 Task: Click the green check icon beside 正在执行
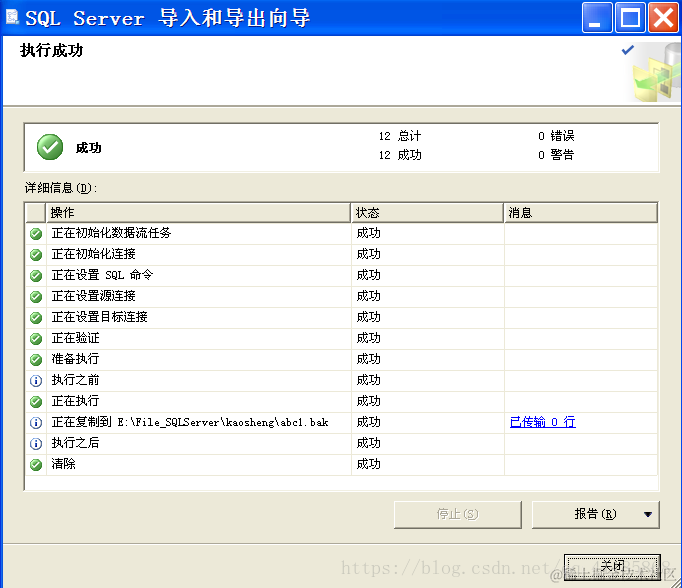(36, 401)
